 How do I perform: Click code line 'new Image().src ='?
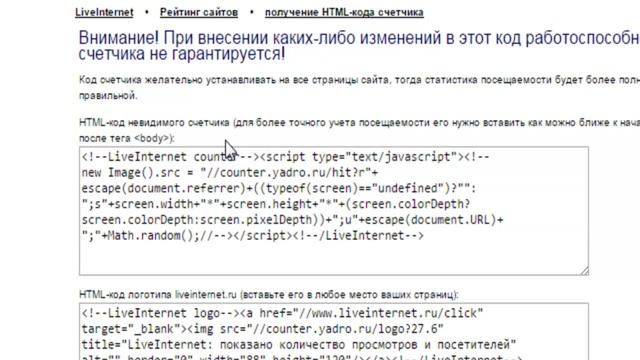point(138,173)
